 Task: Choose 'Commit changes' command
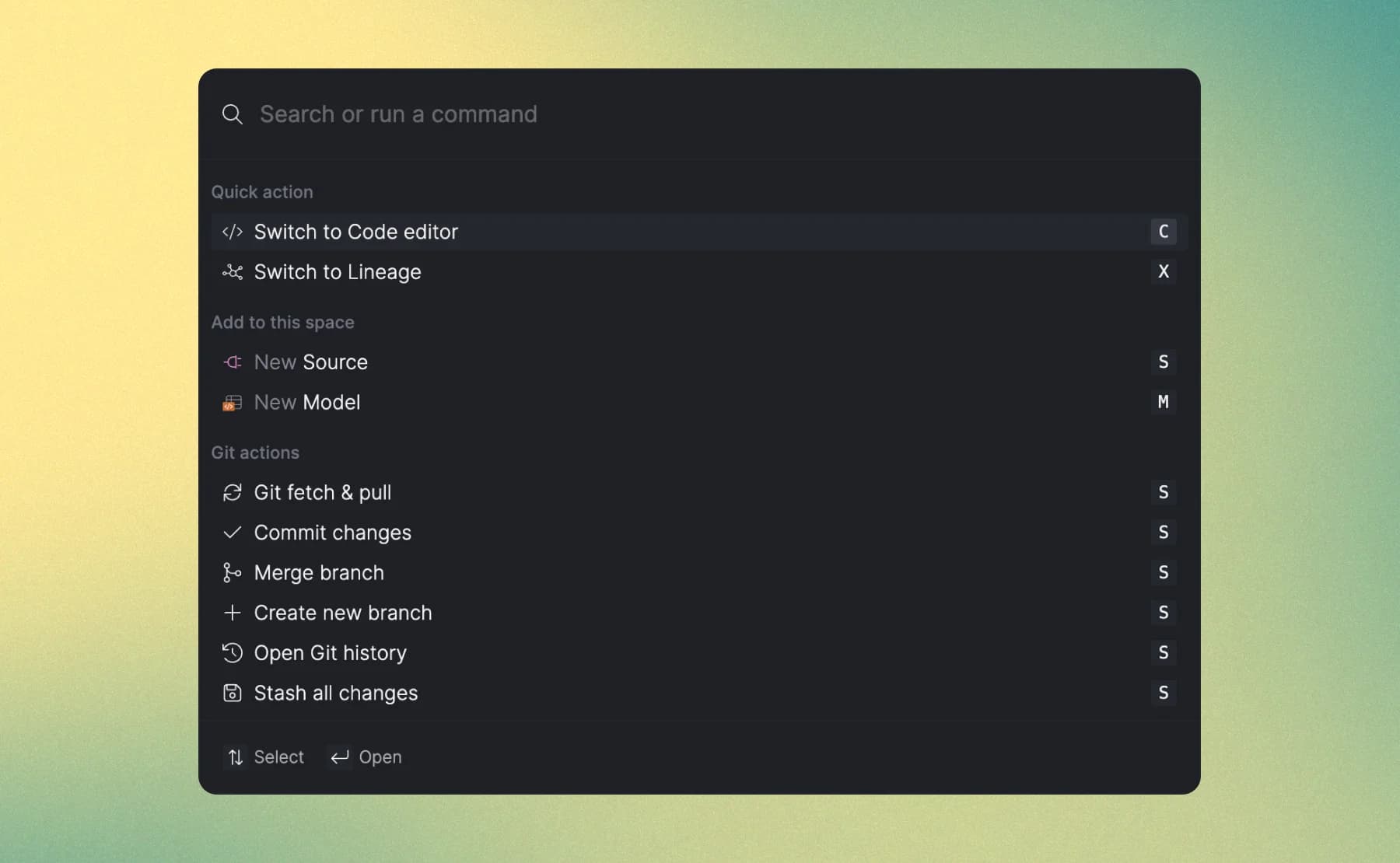point(699,533)
